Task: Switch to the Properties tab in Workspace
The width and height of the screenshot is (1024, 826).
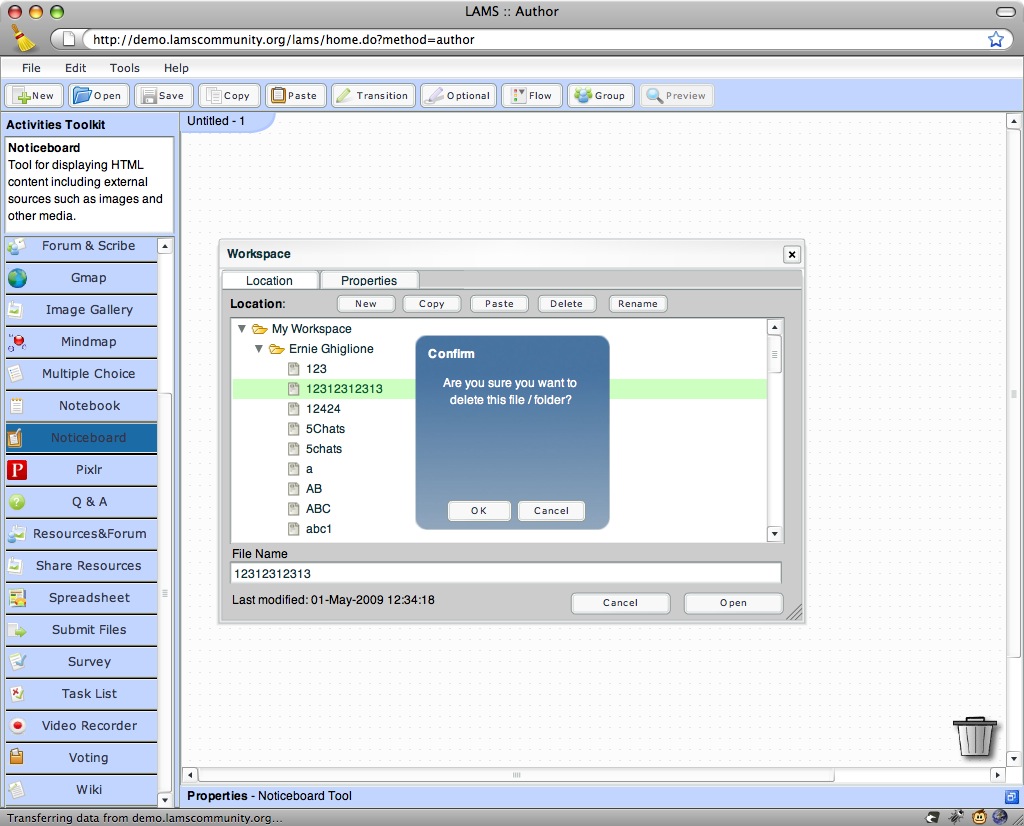Action: pyautogui.click(x=368, y=281)
